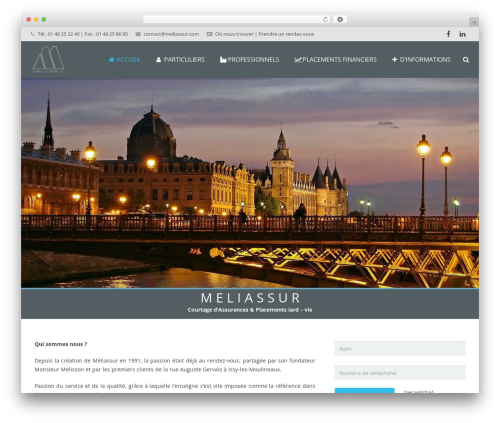Click the Courtage d'Assurances subtitle
The width and height of the screenshot is (500, 423).
pos(250,310)
